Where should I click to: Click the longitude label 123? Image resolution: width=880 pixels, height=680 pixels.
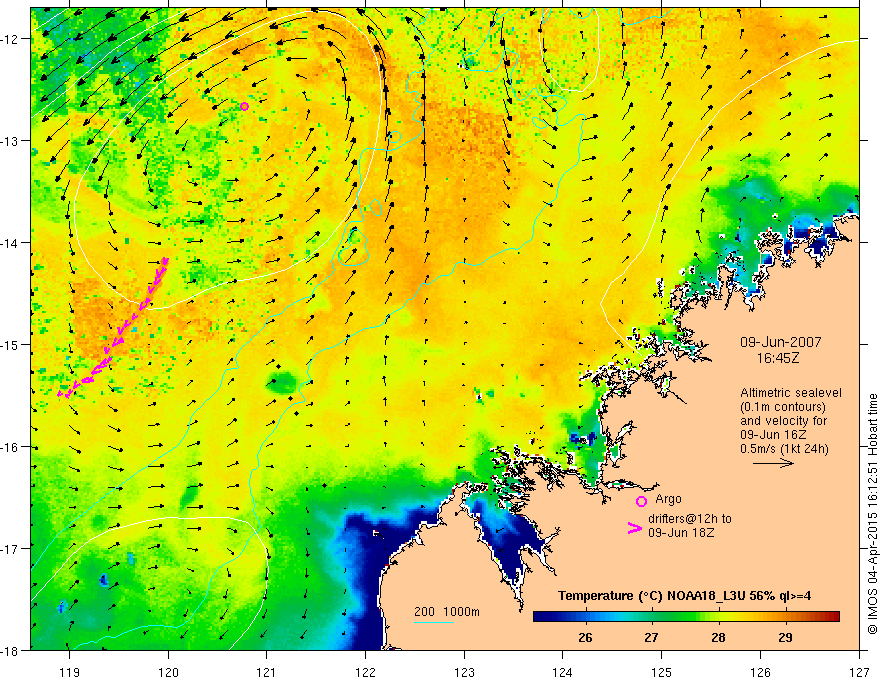(x=464, y=672)
